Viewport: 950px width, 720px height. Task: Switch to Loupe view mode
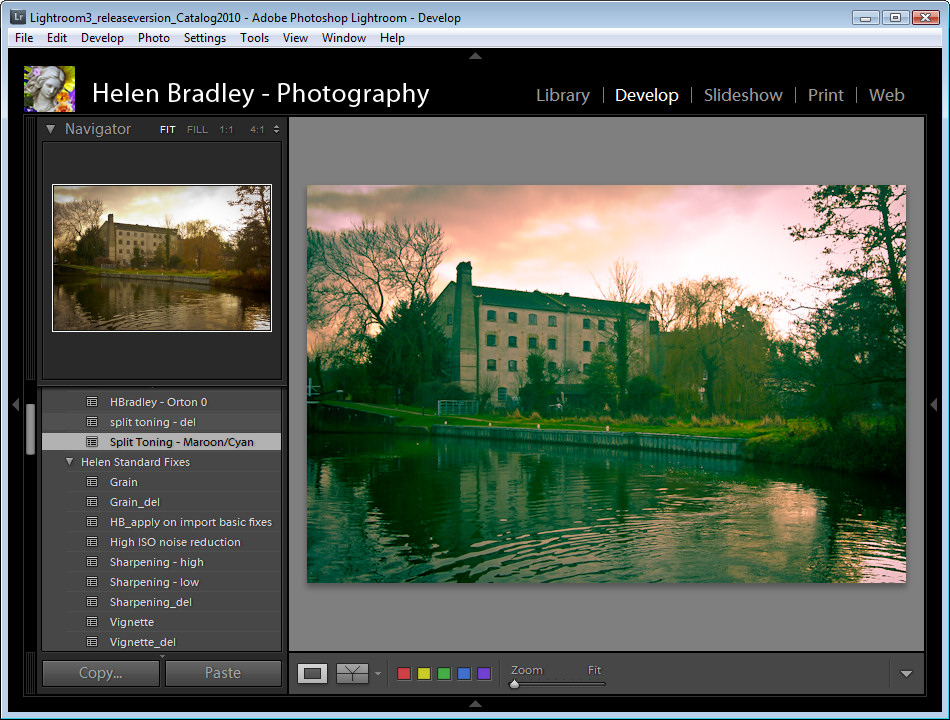313,674
